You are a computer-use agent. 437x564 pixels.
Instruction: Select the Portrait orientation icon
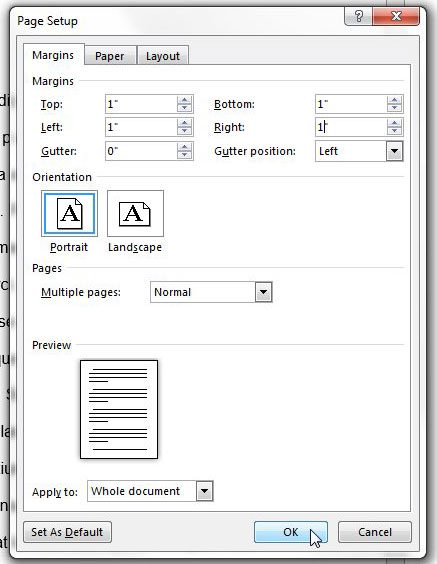(x=69, y=214)
